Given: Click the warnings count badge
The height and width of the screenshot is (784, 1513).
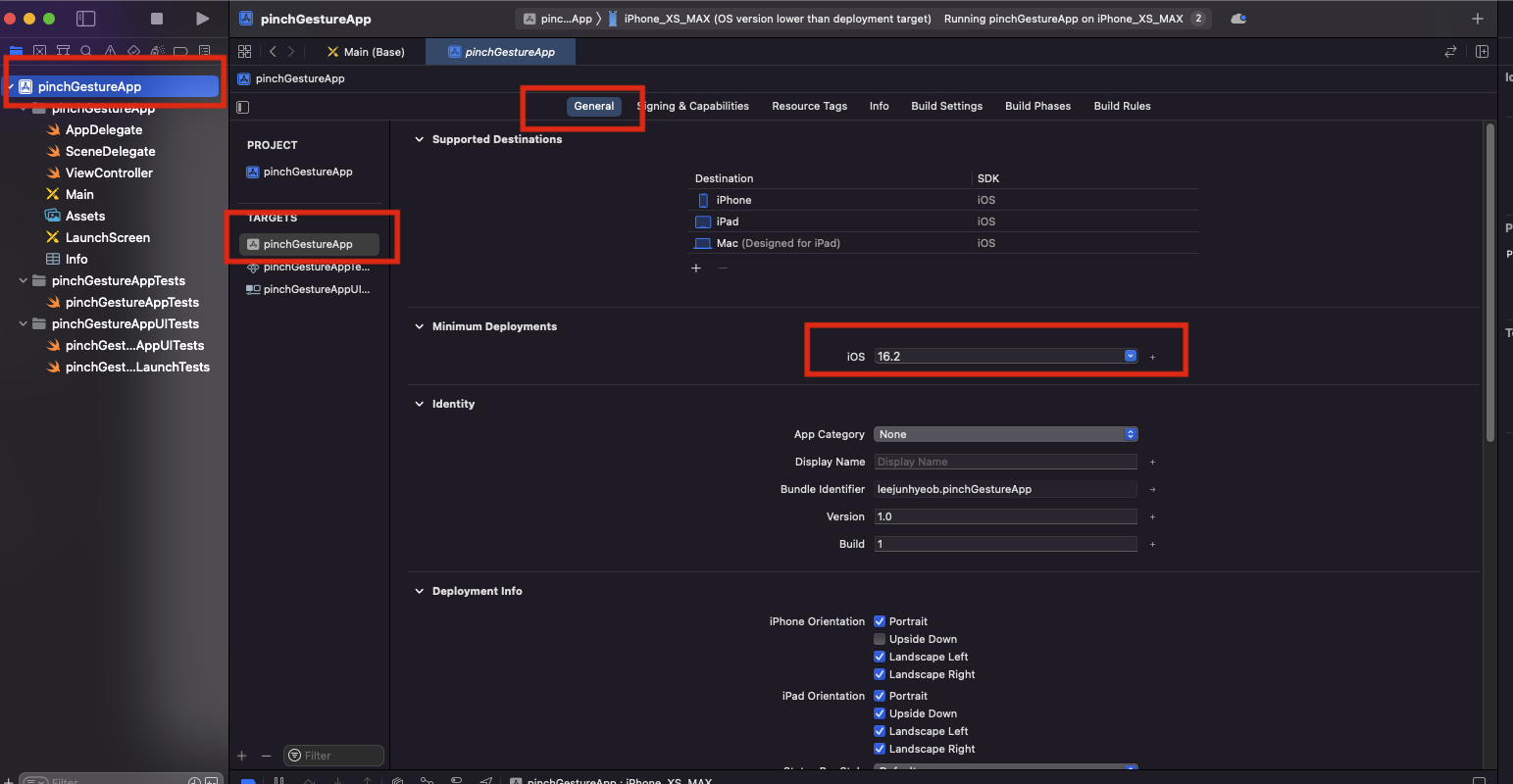Looking at the screenshot, I should (1198, 19).
